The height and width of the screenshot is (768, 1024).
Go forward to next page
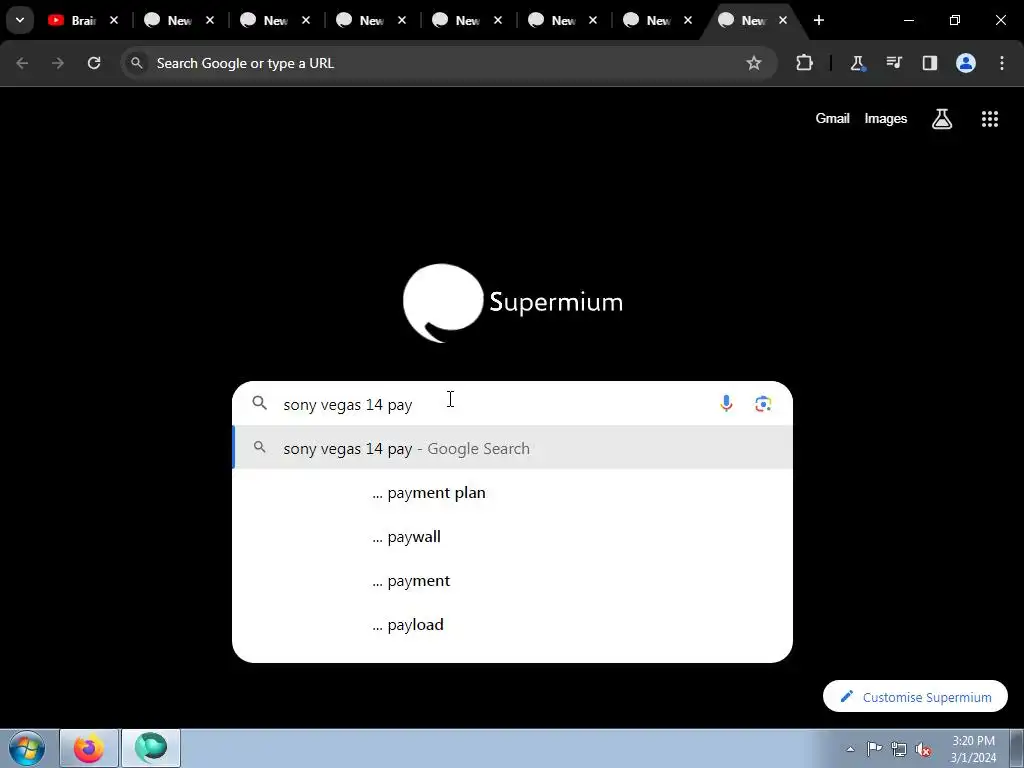[x=58, y=63]
